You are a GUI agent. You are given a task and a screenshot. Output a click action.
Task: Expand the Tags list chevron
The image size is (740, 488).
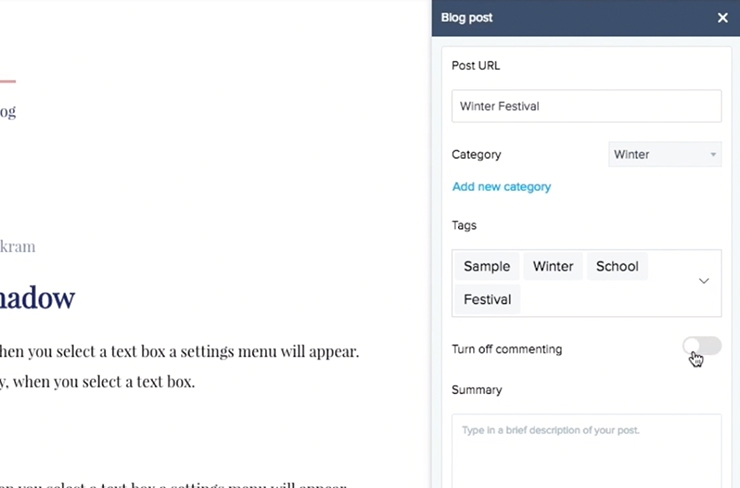[x=703, y=281]
